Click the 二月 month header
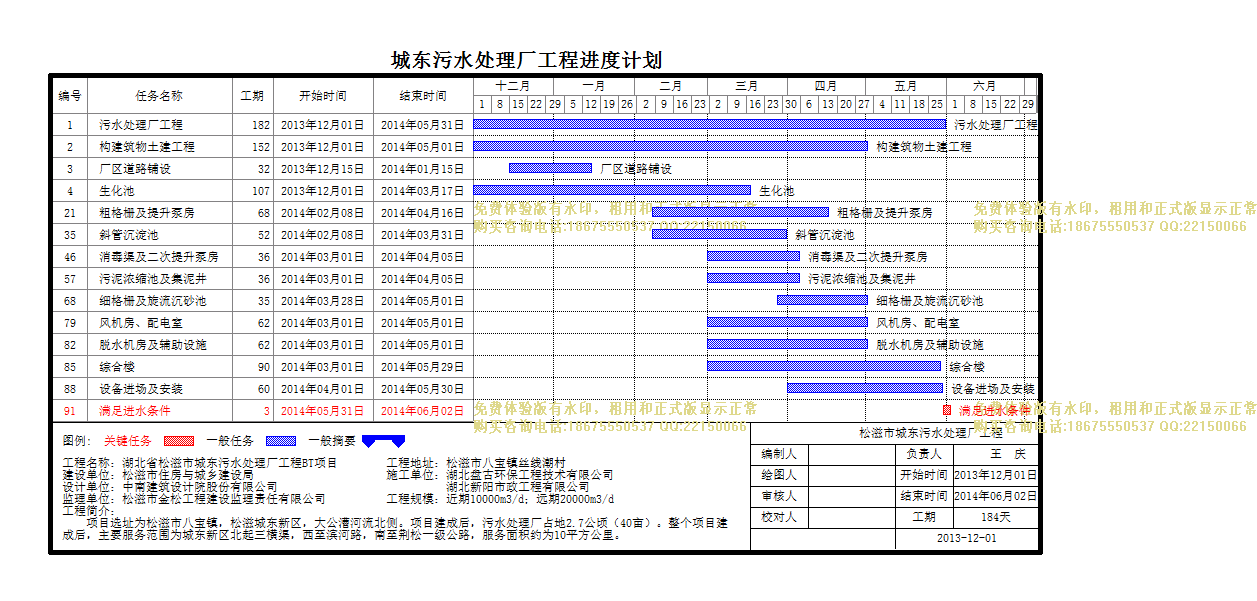This screenshot has width=1257, height=601. pos(671,86)
